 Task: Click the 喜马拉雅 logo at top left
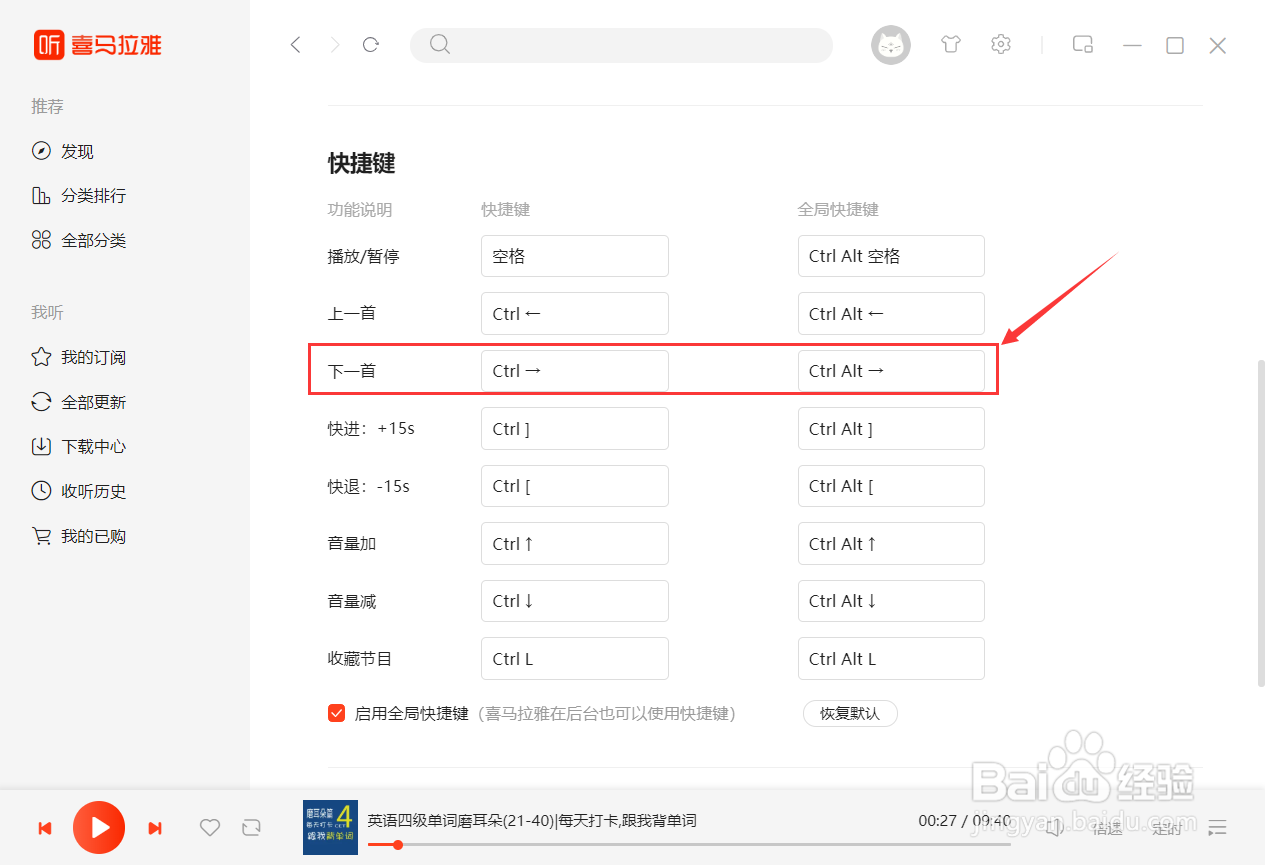tap(97, 45)
